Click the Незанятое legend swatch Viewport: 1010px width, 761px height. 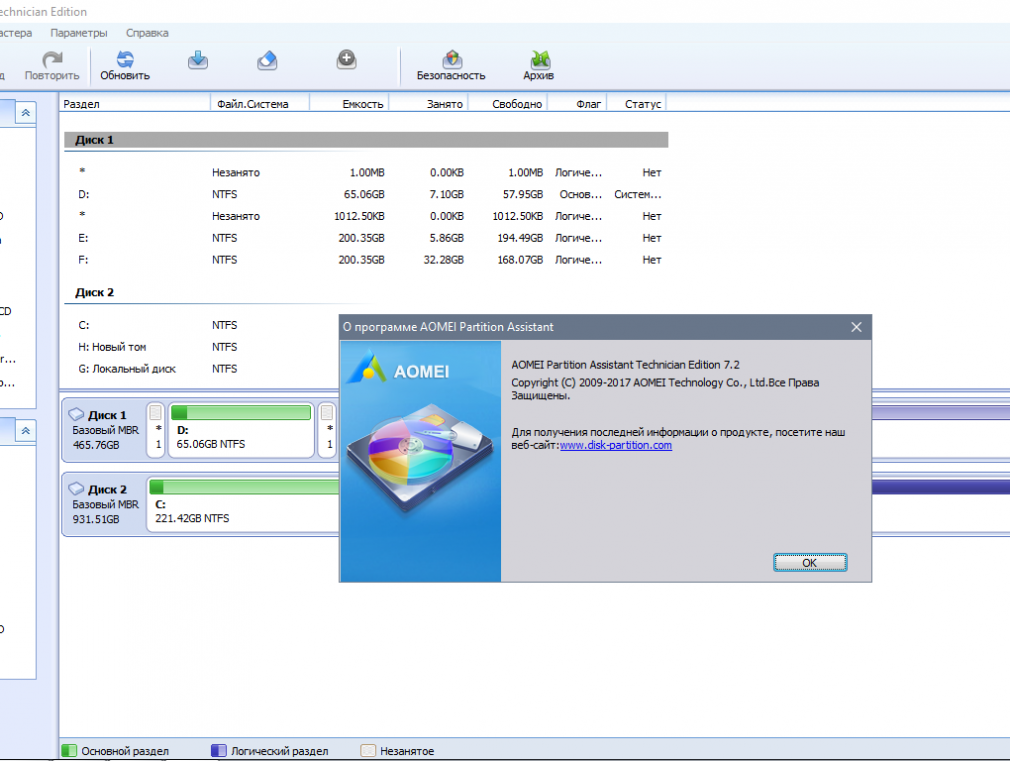coord(368,751)
